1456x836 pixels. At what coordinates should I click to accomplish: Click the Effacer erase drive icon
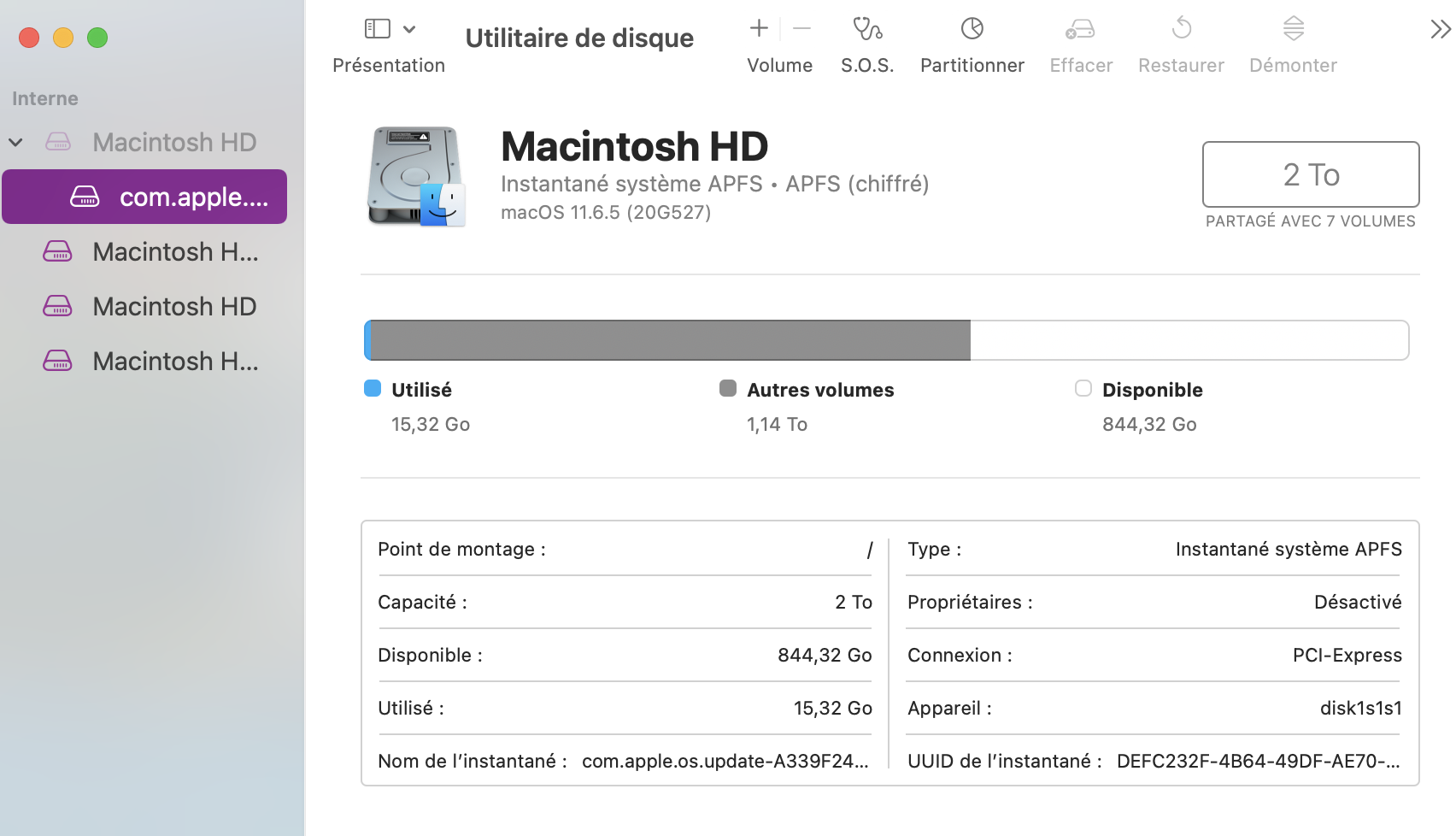click(x=1081, y=29)
